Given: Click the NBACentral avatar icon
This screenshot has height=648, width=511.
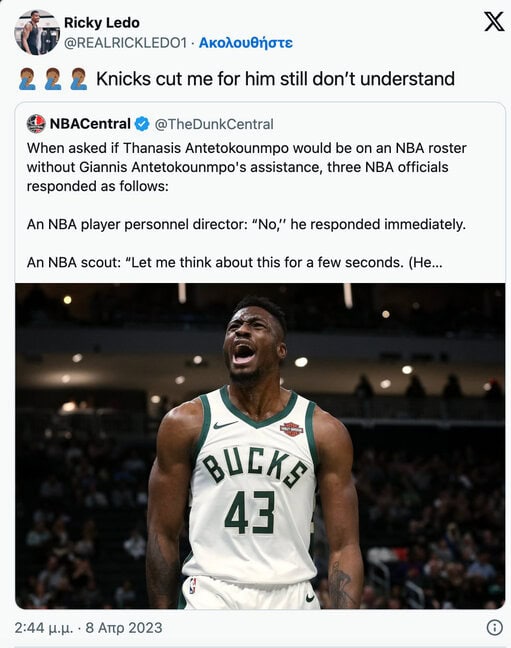Looking at the screenshot, I should click(x=36, y=124).
